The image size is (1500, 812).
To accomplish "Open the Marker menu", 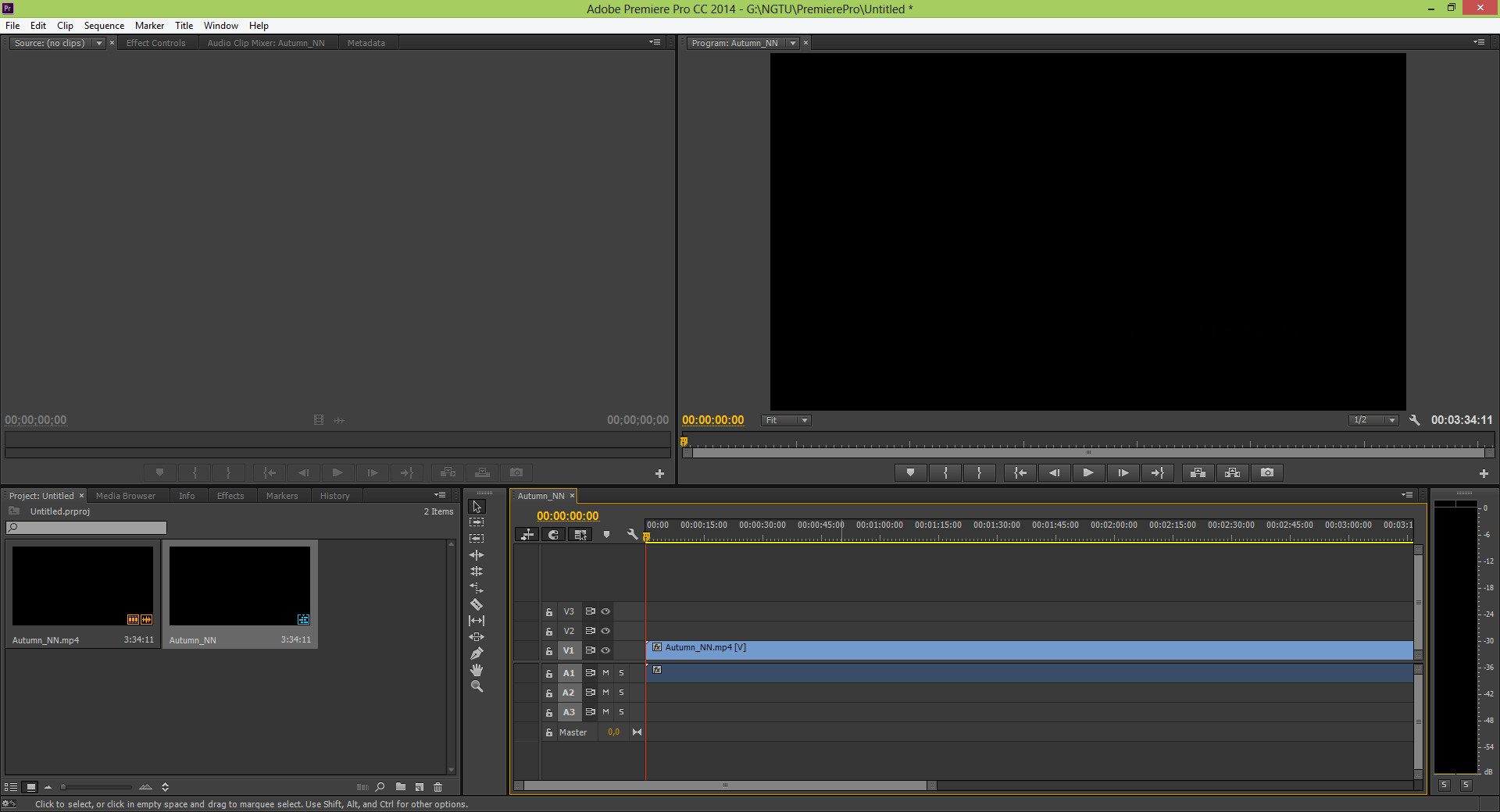I will pyautogui.click(x=149, y=26).
